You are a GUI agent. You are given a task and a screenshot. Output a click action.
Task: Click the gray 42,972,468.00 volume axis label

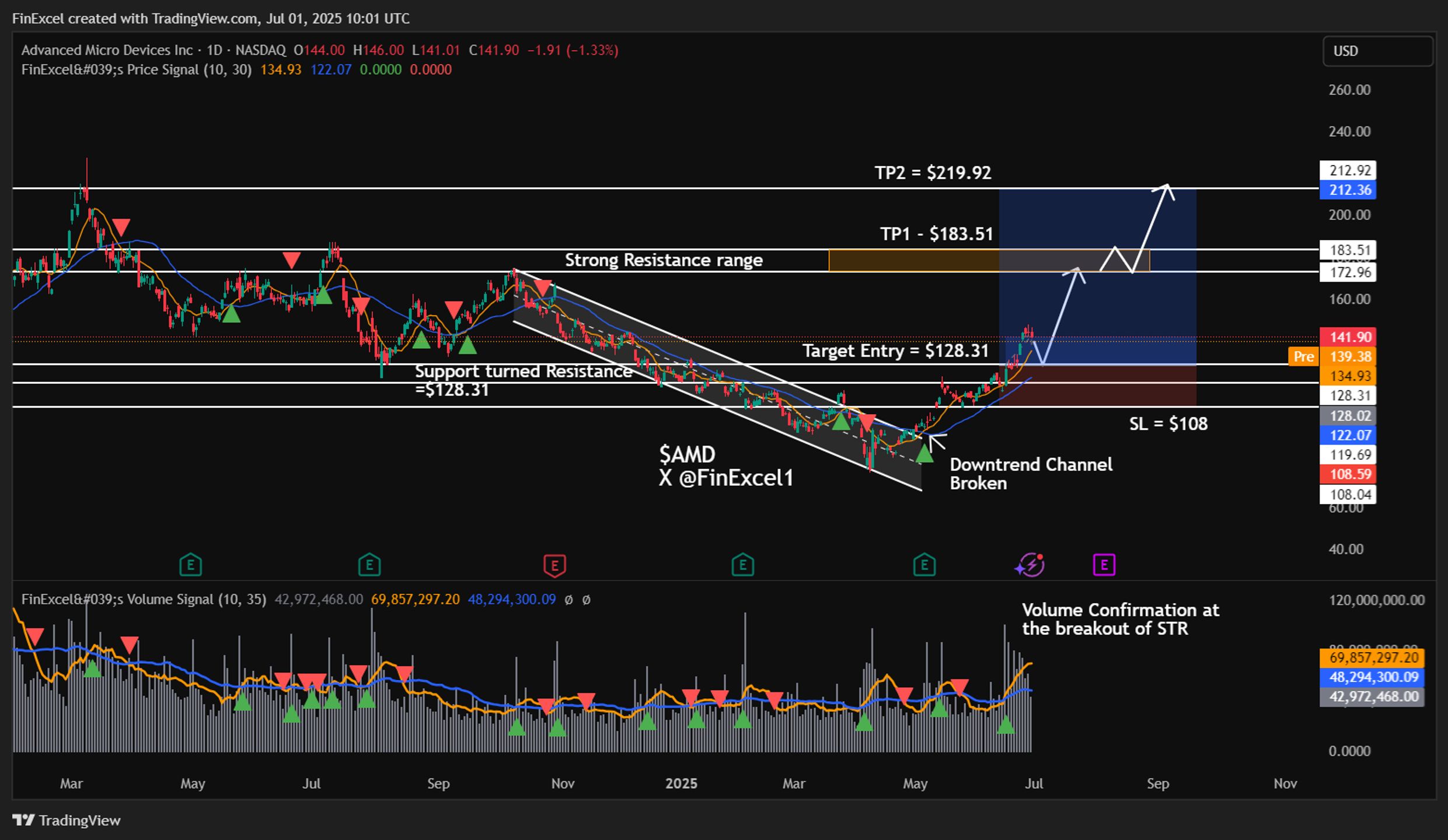click(1372, 696)
